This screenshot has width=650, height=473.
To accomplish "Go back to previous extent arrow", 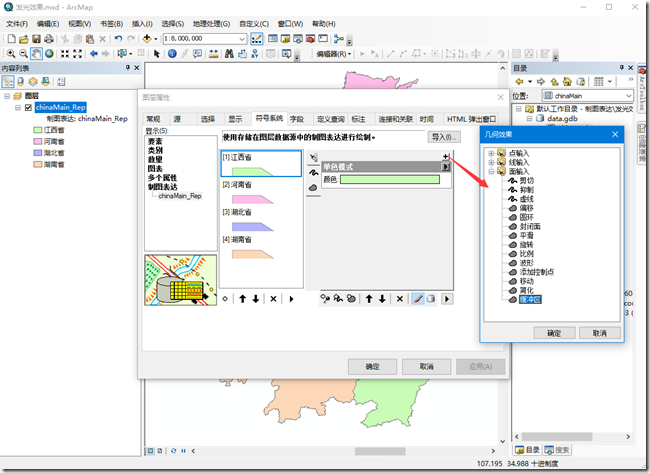I will [x=94, y=54].
